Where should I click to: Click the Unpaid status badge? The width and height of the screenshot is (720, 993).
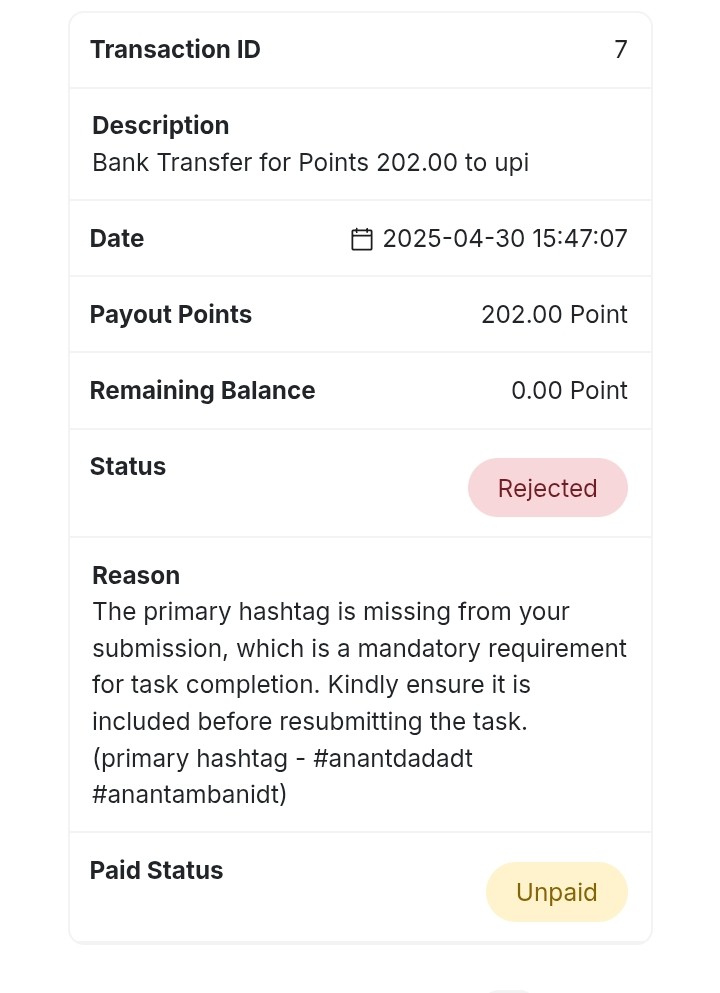557,892
